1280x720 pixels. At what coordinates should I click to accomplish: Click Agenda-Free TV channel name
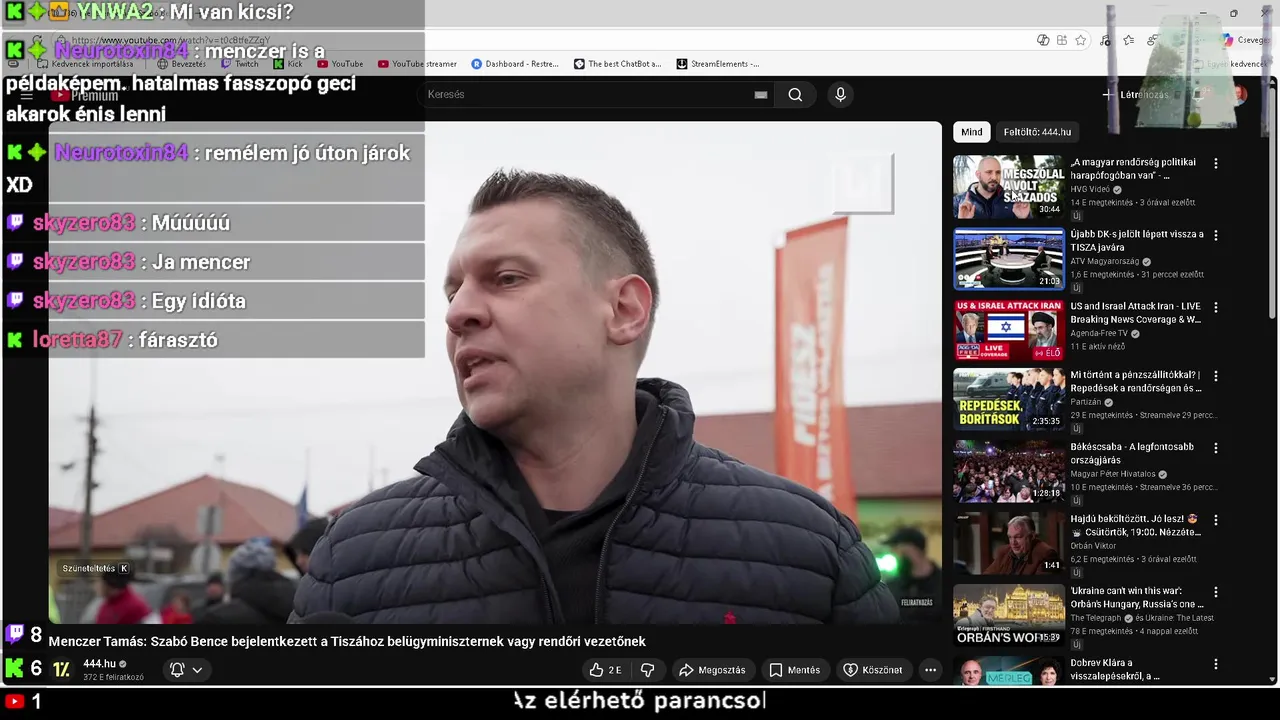coord(1099,333)
